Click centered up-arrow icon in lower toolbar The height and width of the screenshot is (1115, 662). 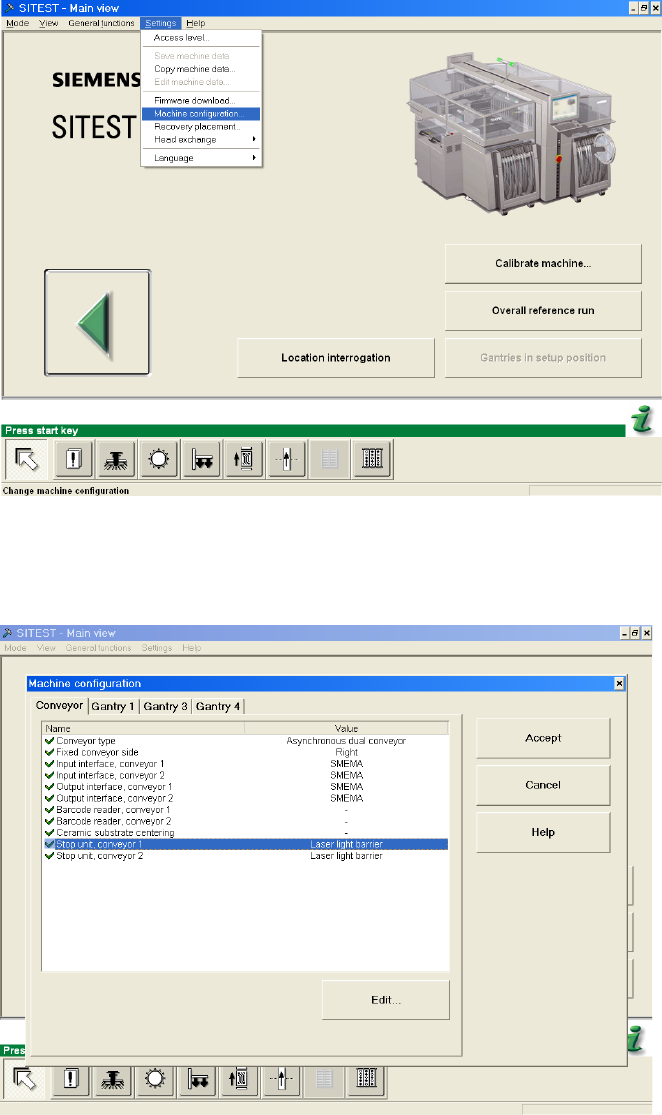tap(281, 1079)
